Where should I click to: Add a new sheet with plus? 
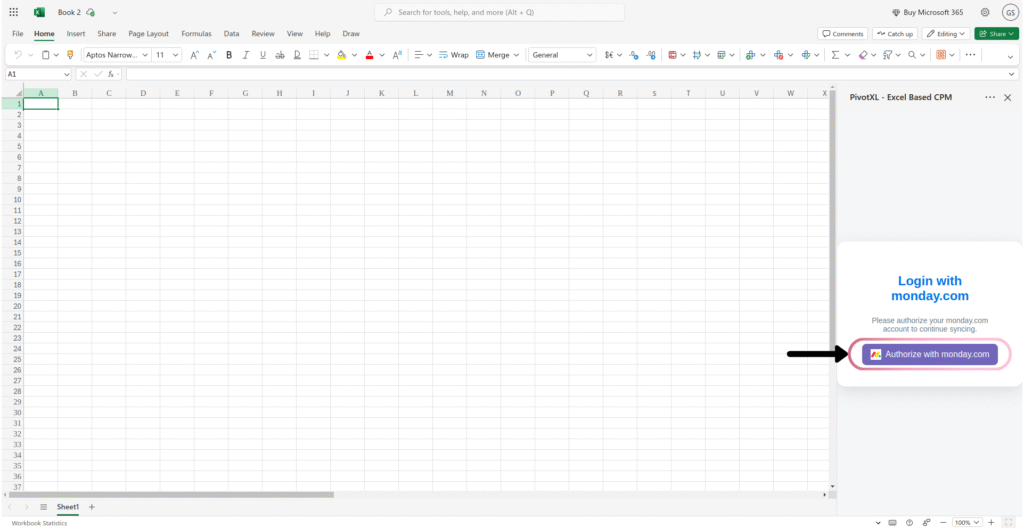tap(91, 507)
